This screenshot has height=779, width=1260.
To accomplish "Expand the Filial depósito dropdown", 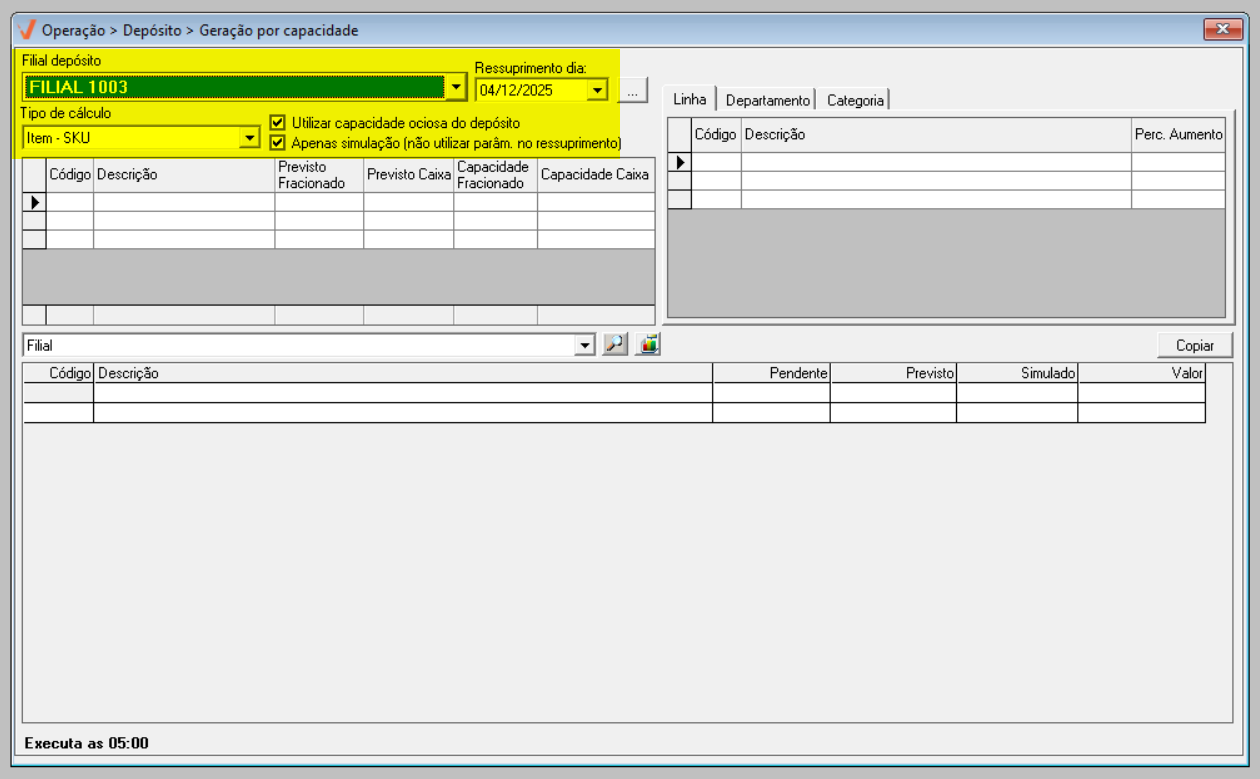I will click(456, 88).
